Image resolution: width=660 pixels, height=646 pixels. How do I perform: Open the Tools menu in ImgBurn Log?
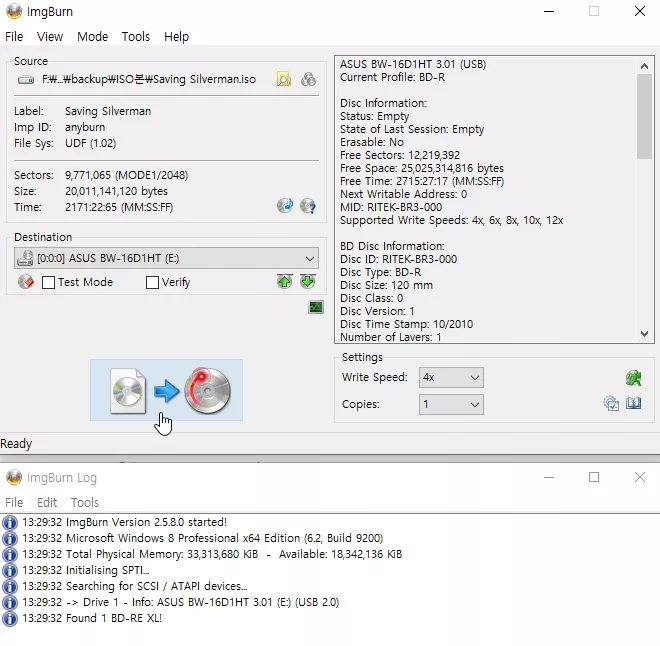85,502
